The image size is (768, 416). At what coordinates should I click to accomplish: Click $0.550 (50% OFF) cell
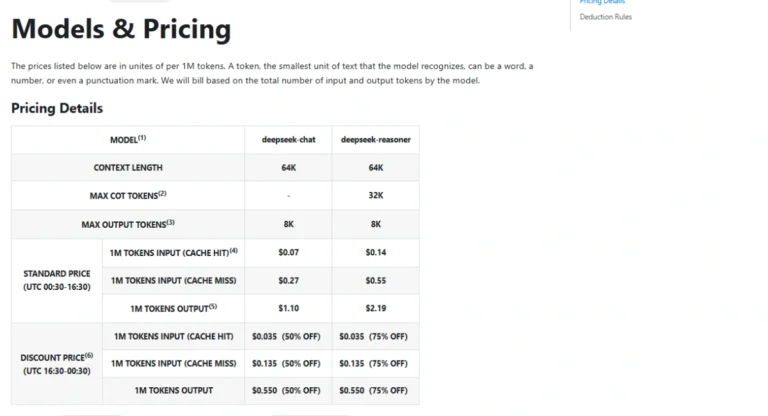[288, 391]
